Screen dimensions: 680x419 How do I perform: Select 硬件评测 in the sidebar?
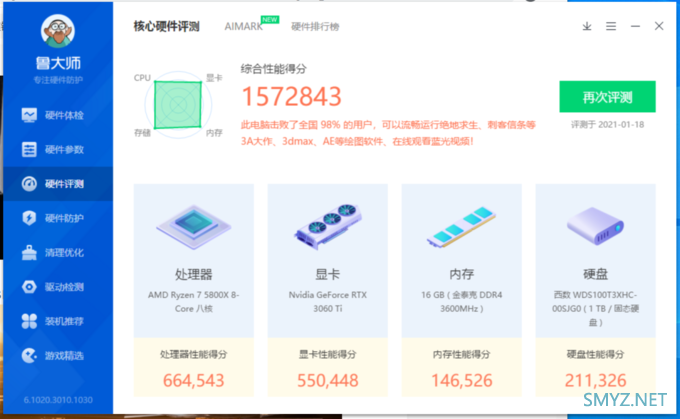pyautogui.click(x=58, y=184)
